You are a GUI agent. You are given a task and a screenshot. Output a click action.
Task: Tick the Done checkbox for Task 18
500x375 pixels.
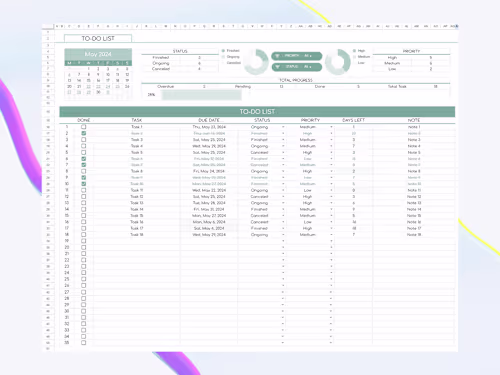(x=84, y=235)
